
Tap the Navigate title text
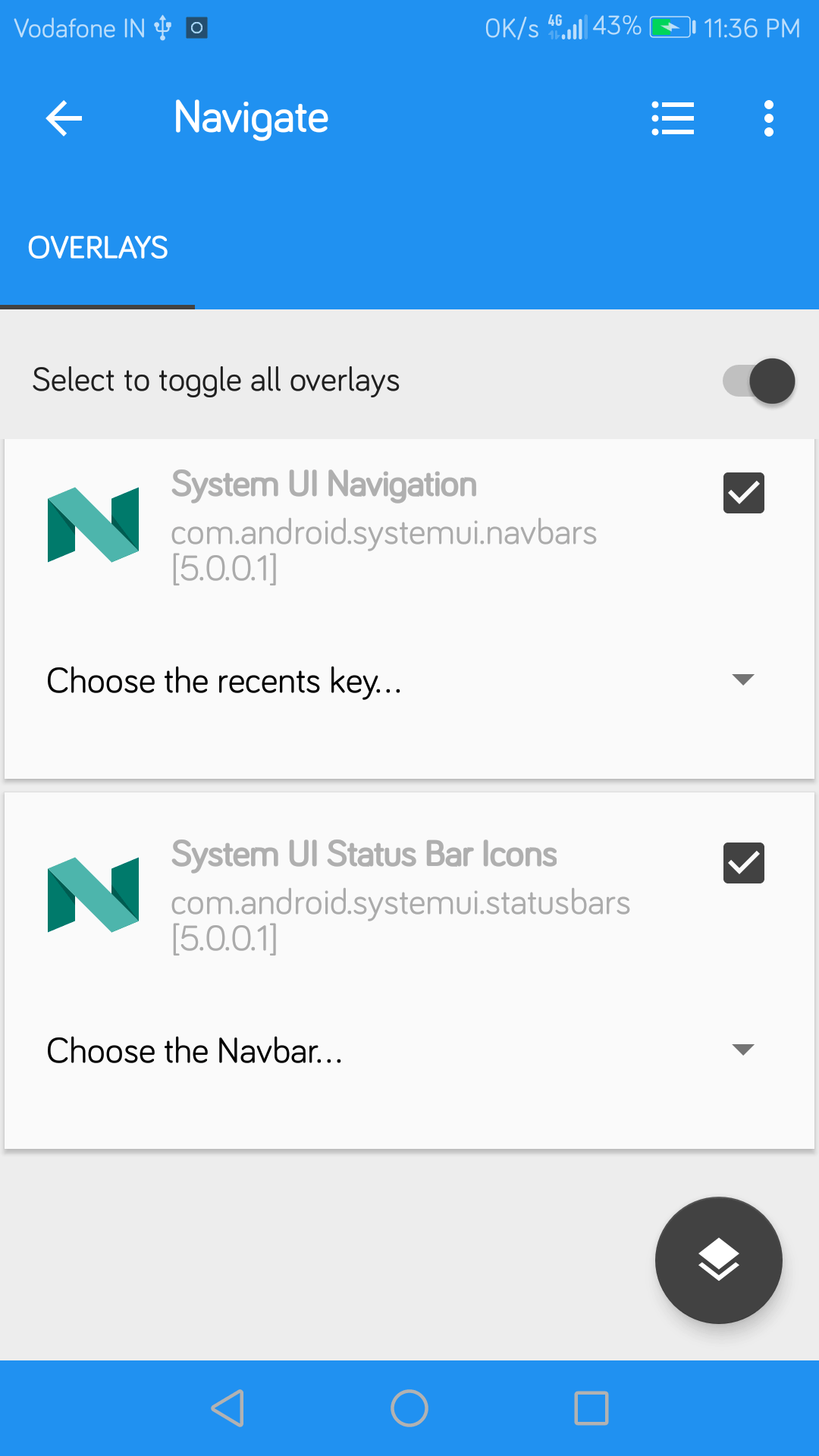coord(251,118)
